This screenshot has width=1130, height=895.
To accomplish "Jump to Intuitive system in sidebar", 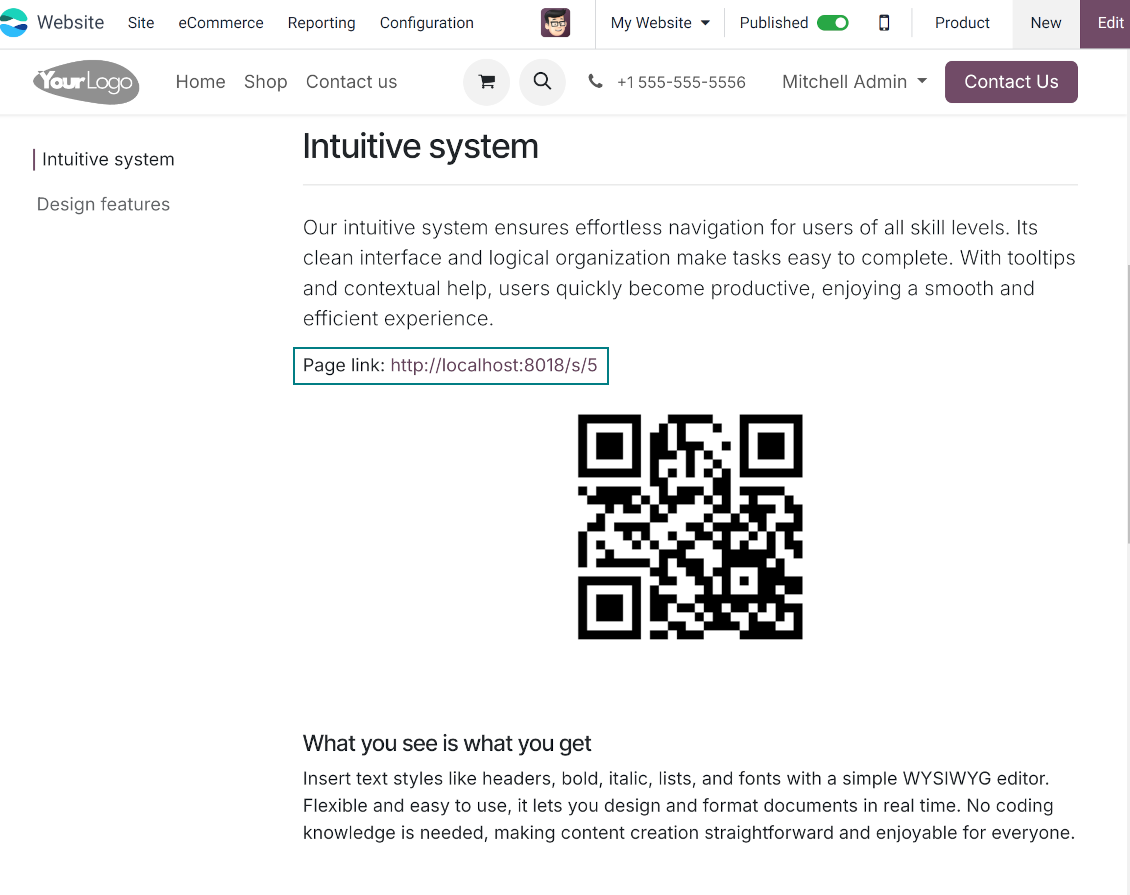I will (x=108, y=159).
